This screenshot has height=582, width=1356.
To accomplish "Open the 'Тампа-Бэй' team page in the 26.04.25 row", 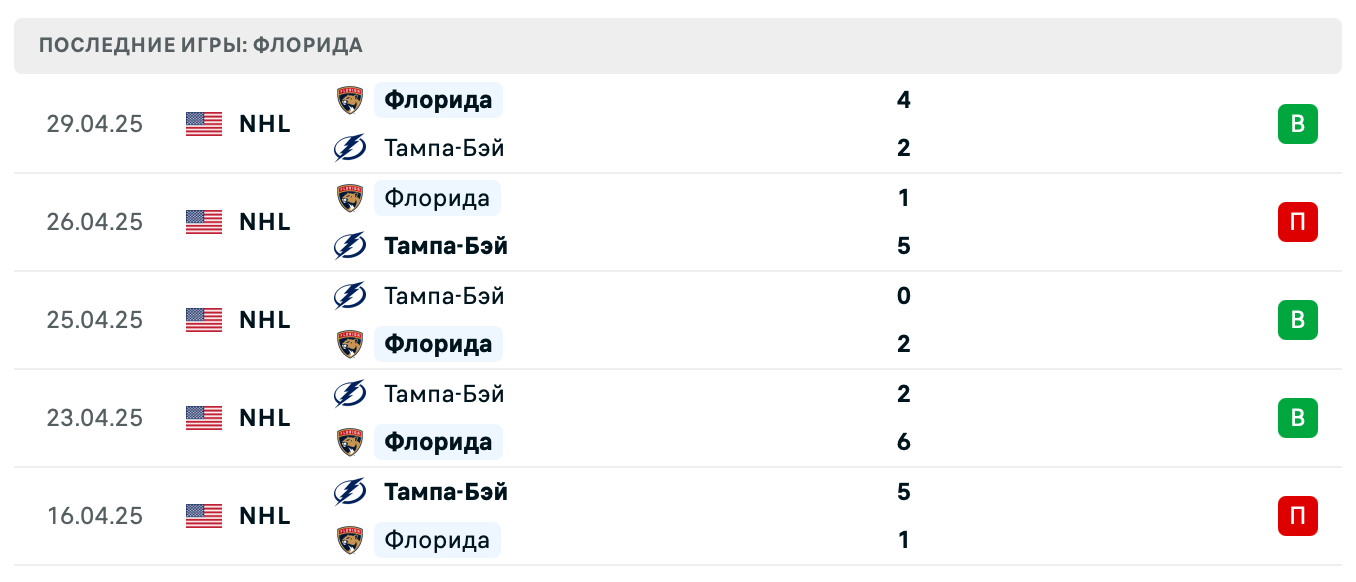I will click(446, 246).
